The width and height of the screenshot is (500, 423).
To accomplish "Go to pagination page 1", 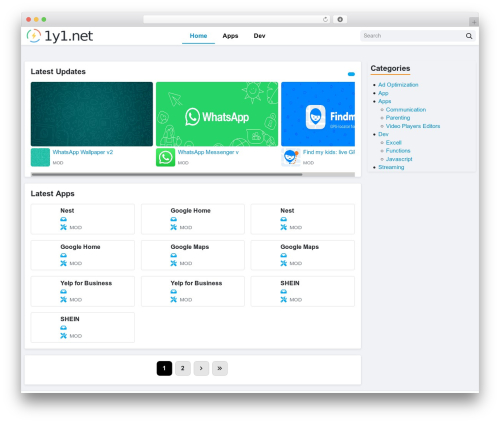I will (164, 368).
